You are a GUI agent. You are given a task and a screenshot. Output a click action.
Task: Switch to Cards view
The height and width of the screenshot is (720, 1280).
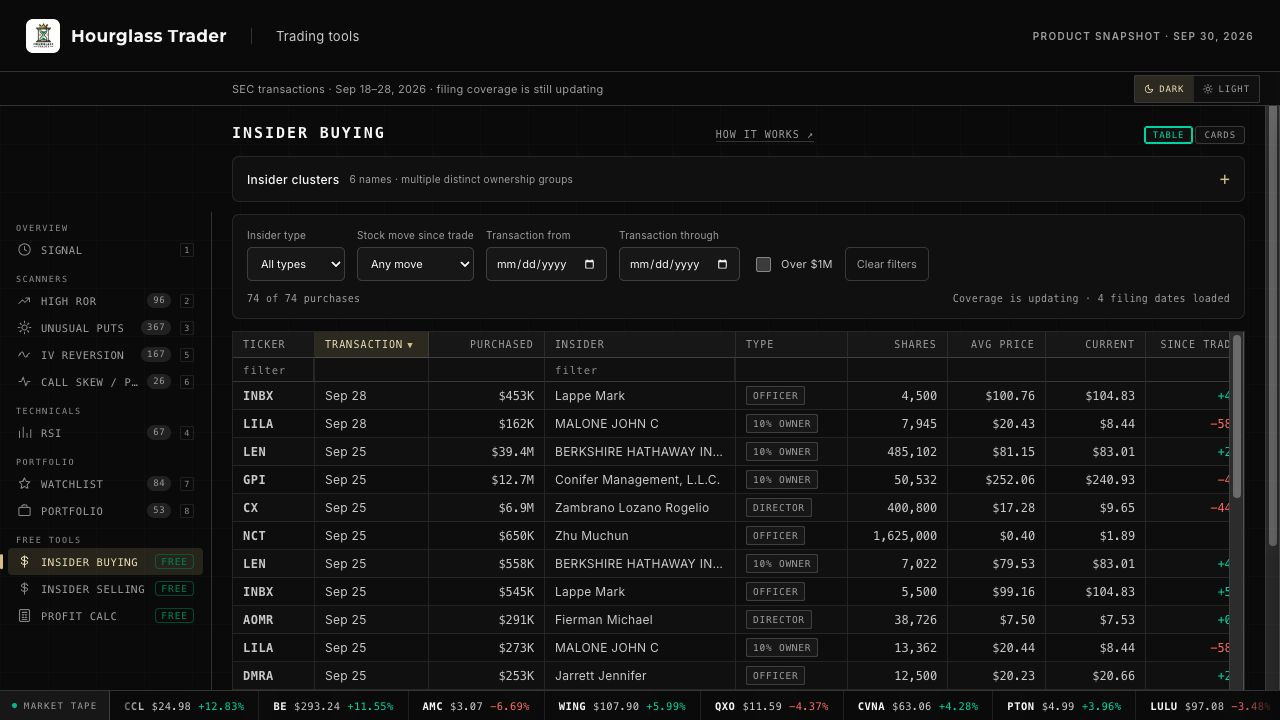[x=1220, y=135]
